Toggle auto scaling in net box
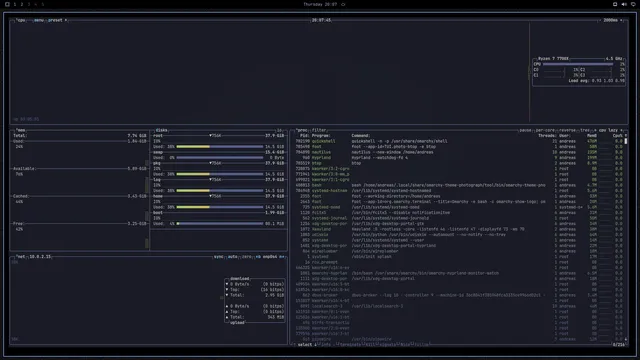The image size is (640, 360). 232,257
